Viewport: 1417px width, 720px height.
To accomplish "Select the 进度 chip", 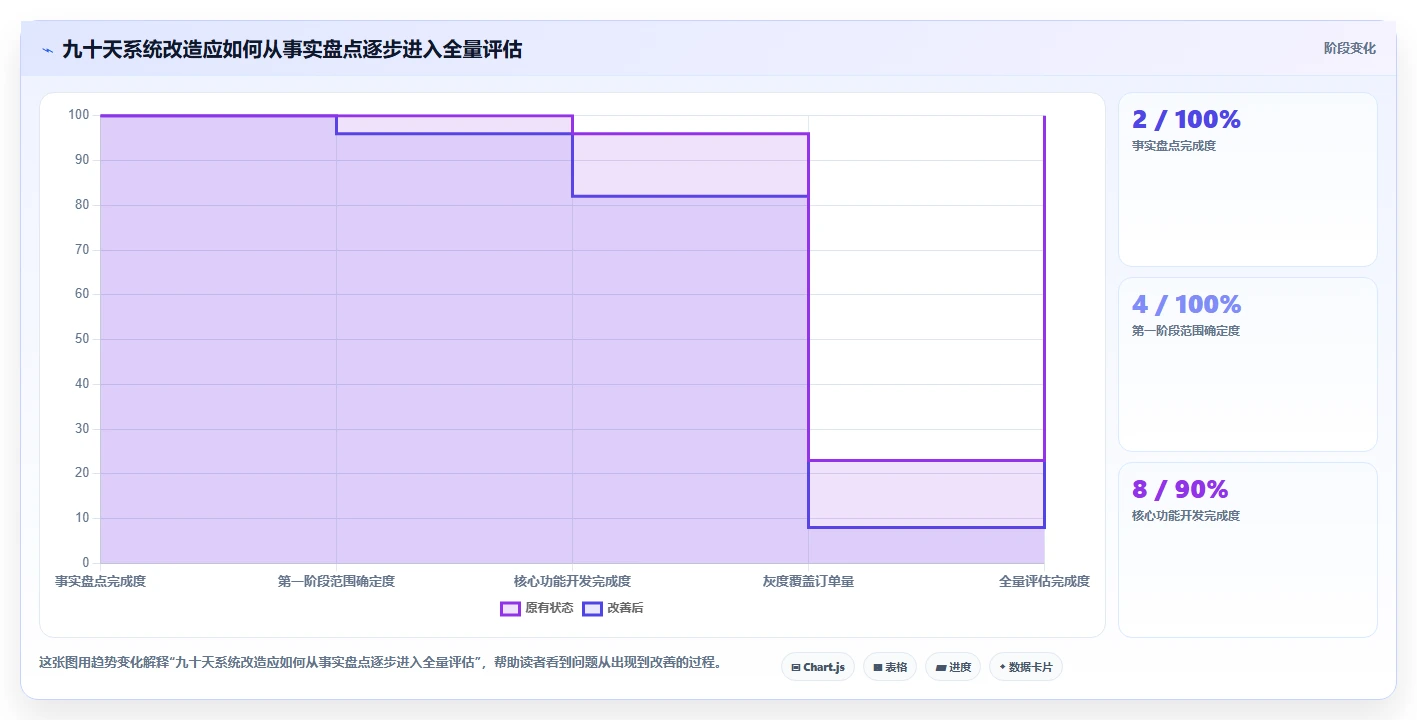I will point(953,667).
